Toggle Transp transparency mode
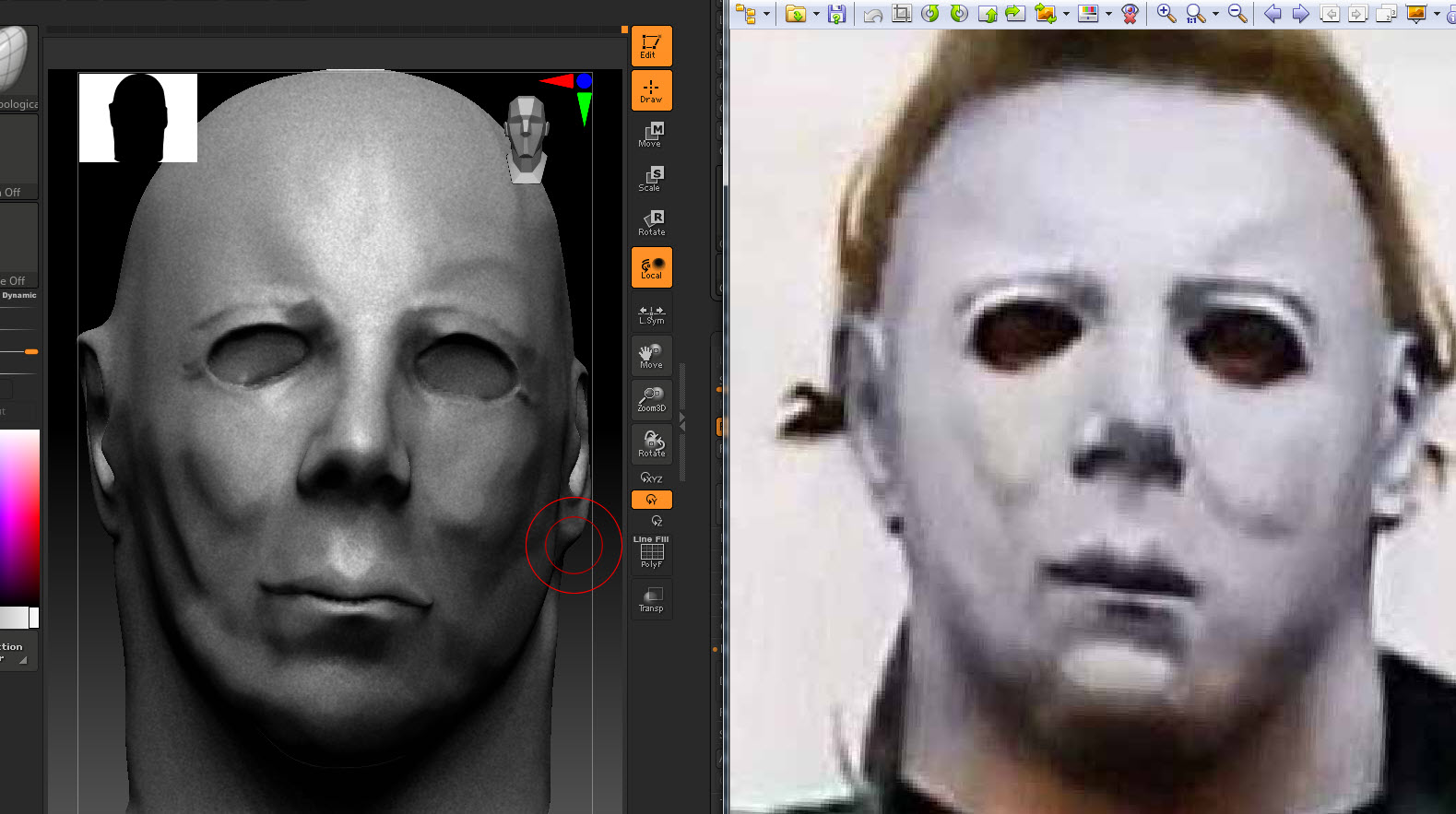The image size is (1456, 814). pos(651,599)
